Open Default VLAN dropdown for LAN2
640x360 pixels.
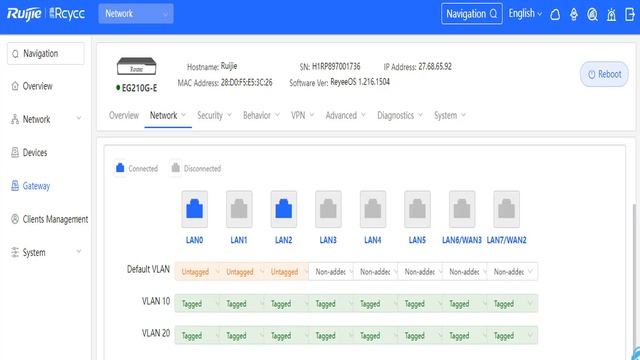coord(286,271)
